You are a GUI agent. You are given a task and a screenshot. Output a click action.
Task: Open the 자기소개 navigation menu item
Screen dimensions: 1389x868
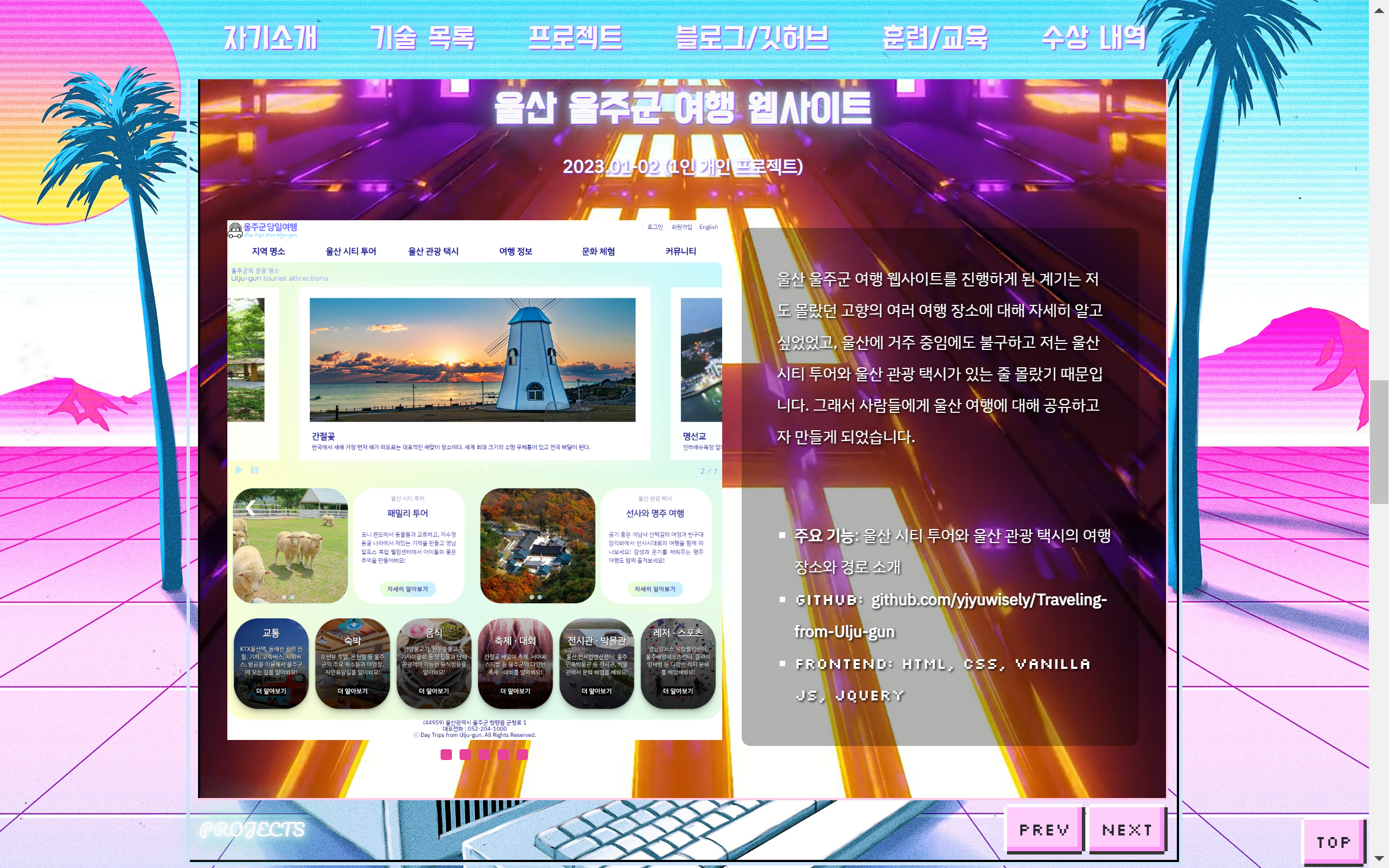tap(270, 38)
